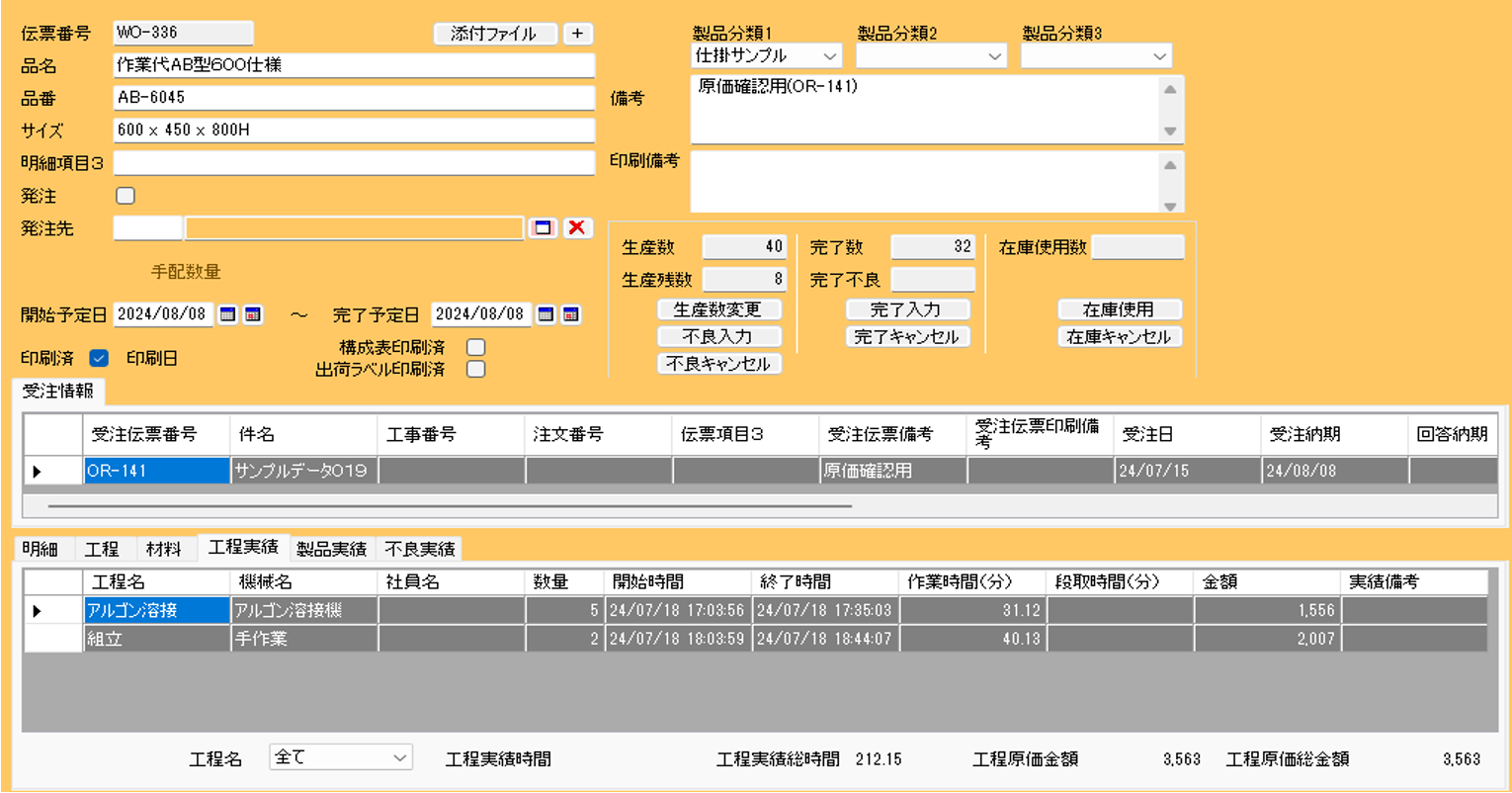1512x793 pixels.
Task: Click the アルゴン溶接機 machine cell
Action: coord(303,611)
